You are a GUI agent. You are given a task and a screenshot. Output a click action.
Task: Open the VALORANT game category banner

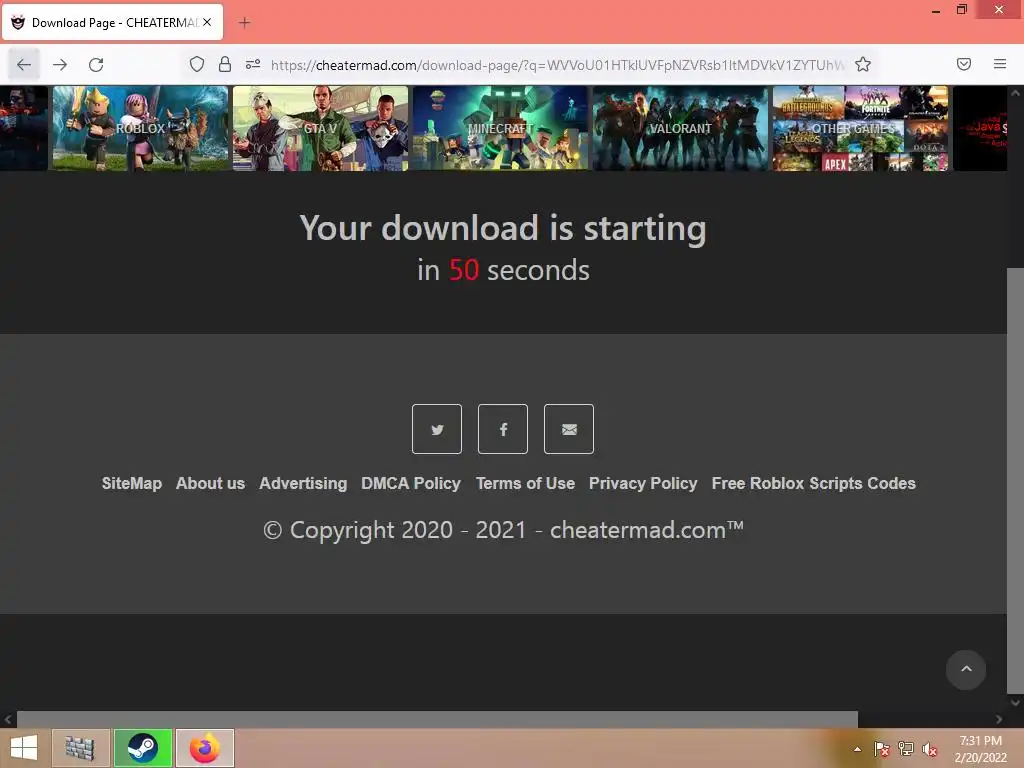click(680, 128)
